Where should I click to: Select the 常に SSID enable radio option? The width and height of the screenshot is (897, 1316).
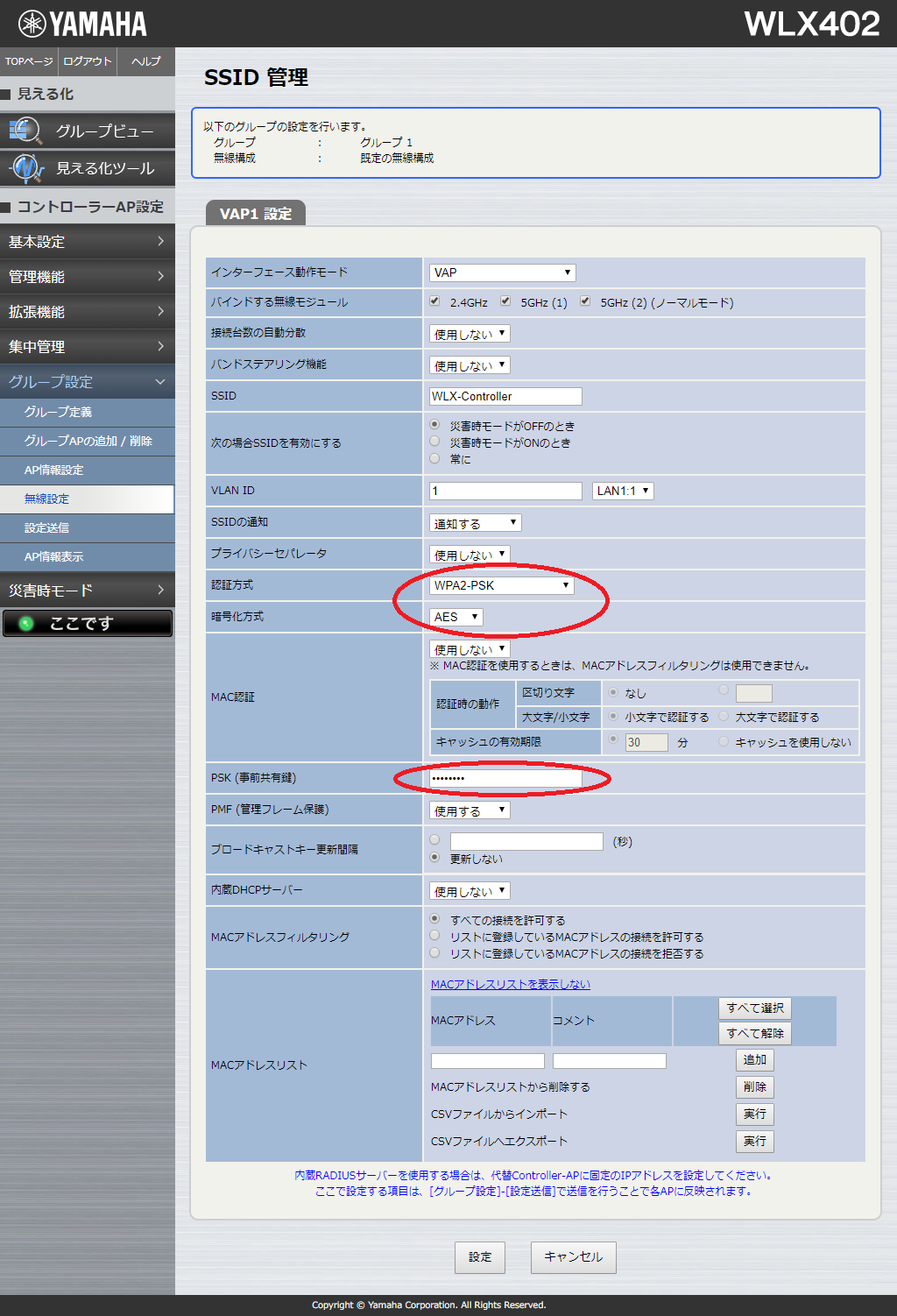coord(434,458)
